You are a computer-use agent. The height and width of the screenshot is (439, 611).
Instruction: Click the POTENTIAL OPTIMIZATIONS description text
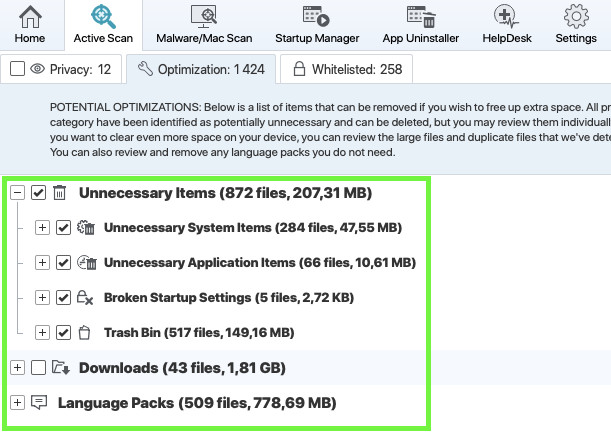tap(330, 130)
